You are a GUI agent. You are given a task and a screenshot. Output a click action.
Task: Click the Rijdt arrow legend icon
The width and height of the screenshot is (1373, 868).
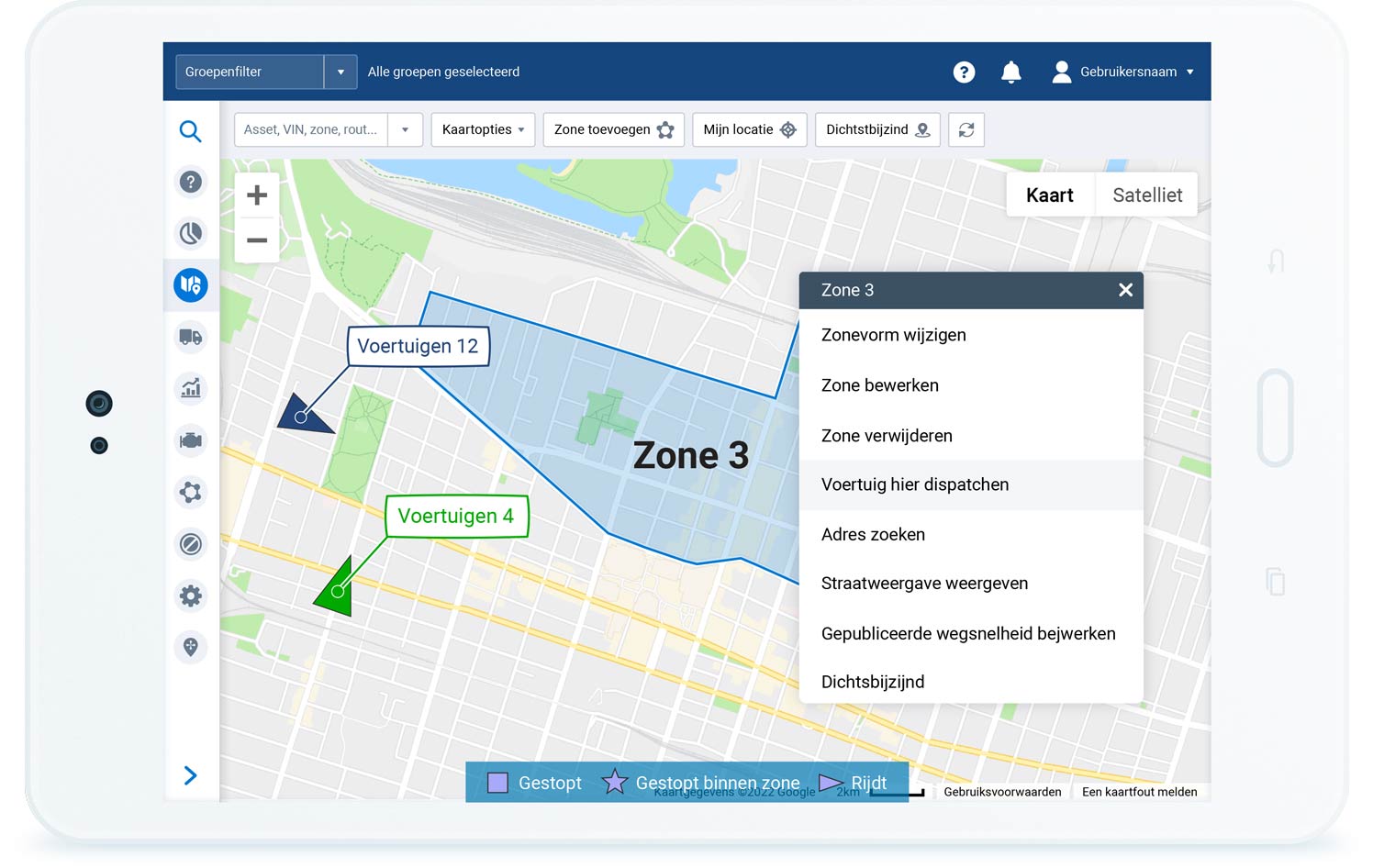click(831, 783)
